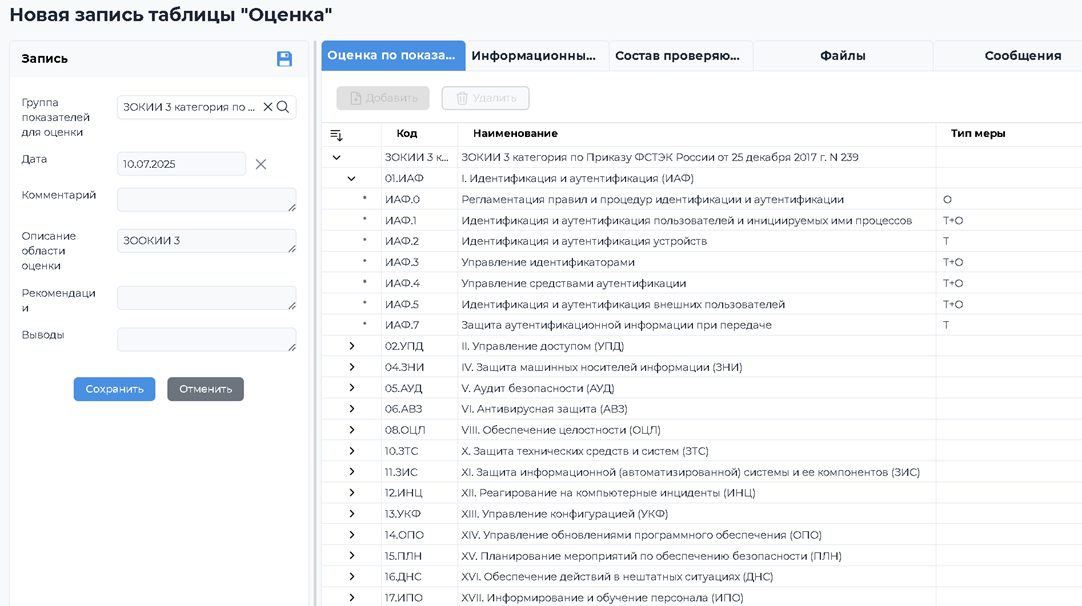Expand the 05.АУД group
This screenshot has width=1082, height=606.
[x=351, y=388]
